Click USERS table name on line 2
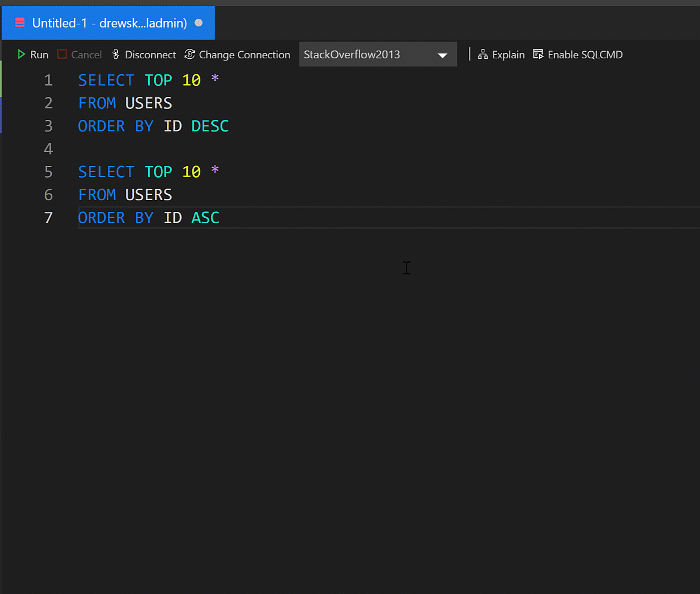 (148, 103)
